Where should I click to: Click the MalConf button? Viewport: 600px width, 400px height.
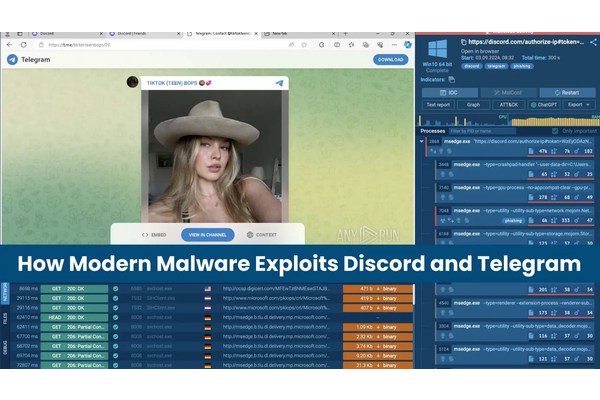pyautogui.click(x=508, y=93)
